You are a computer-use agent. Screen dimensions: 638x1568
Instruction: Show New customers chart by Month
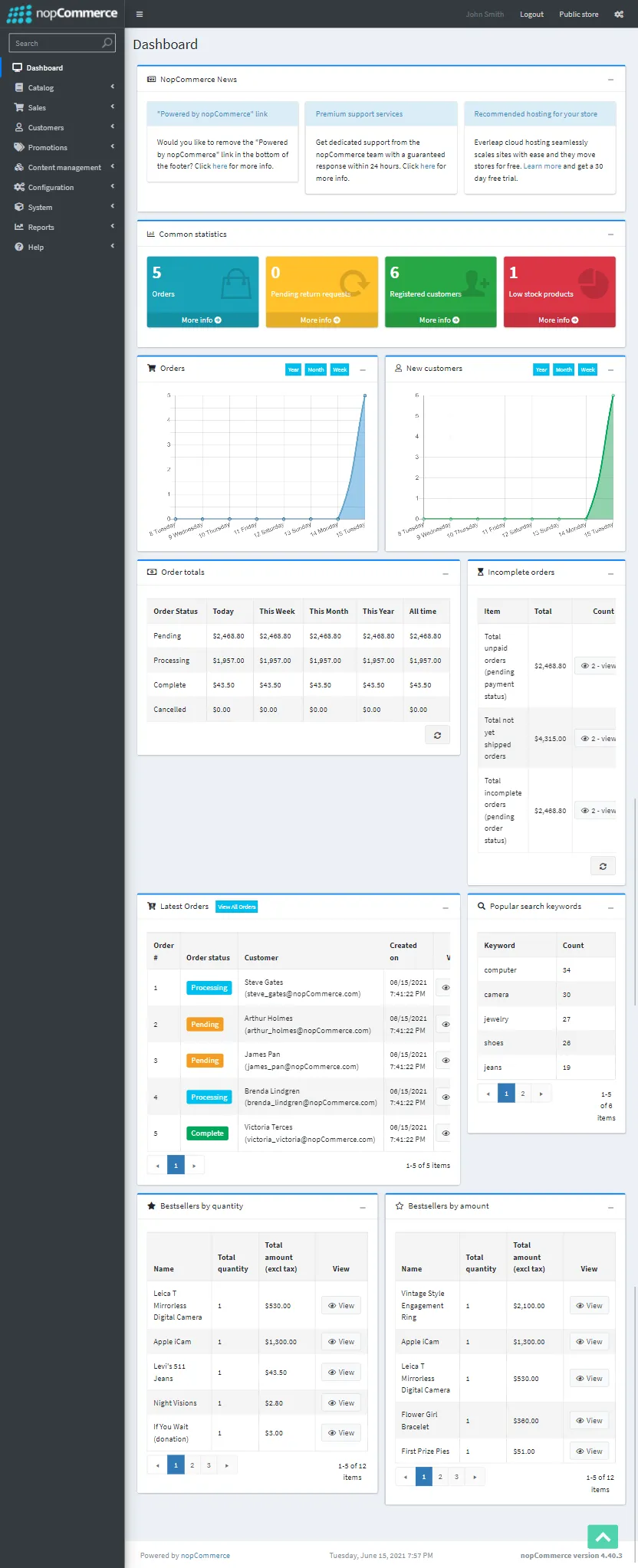tap(564, 369)
